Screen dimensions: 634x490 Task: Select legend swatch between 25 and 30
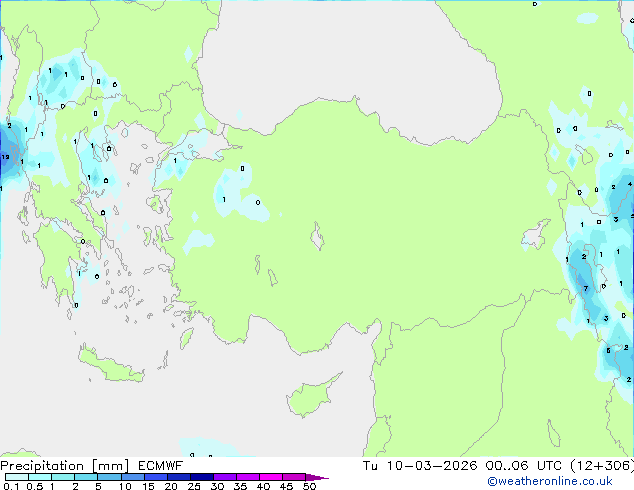tap(205, 477)
